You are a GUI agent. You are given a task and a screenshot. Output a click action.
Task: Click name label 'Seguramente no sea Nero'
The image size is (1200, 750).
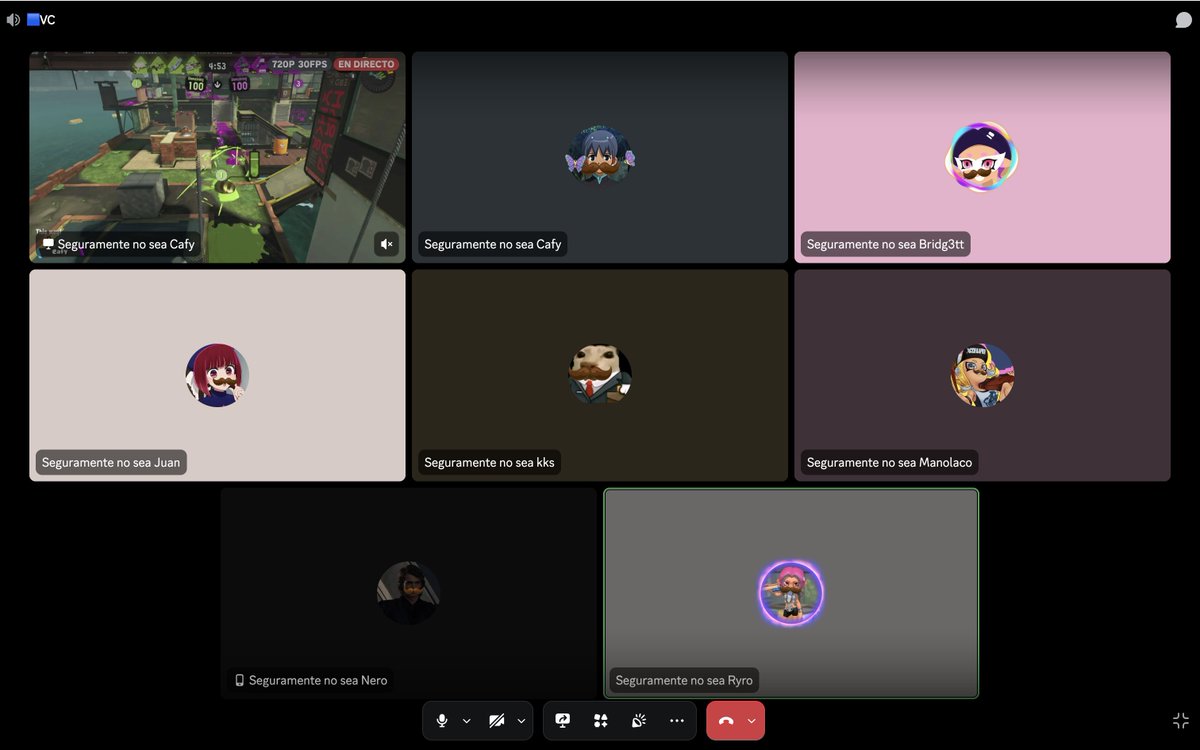click(x=310, y=680)
